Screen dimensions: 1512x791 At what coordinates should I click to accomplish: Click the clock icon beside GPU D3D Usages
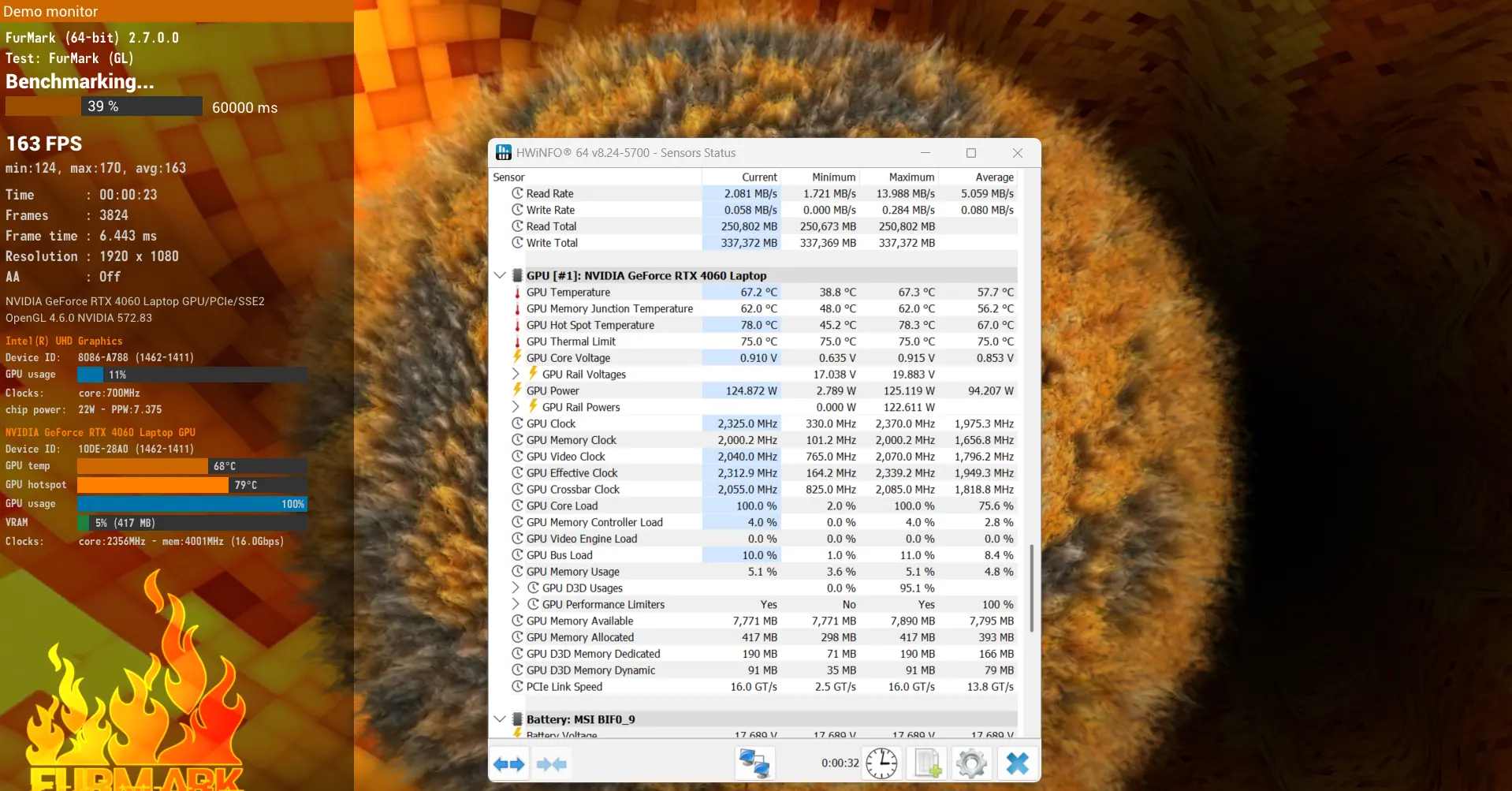pos(533,588)
